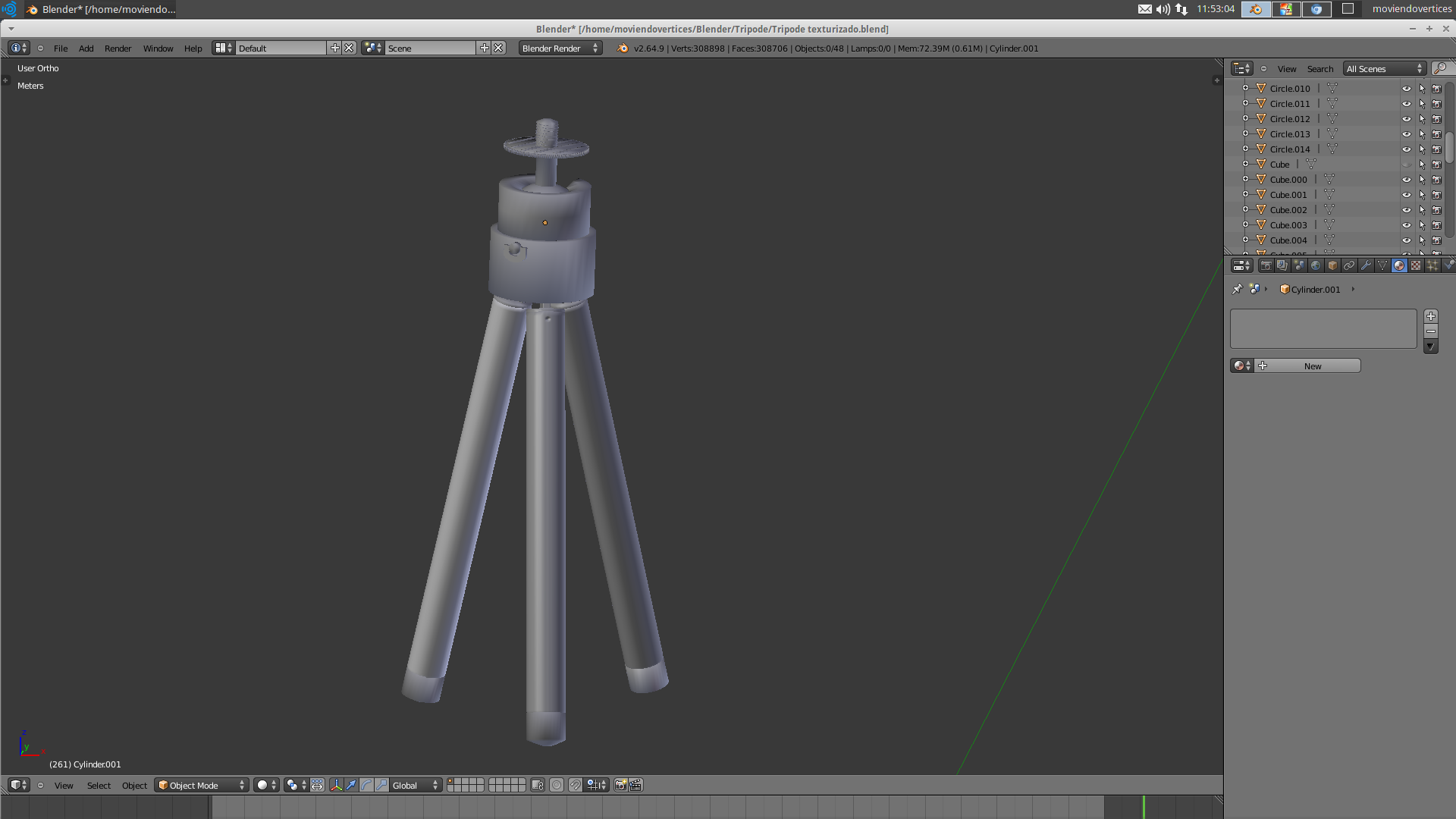Open the Render properties tab camera icon
The height and width of the screenshot is (819, 1456).
(1266, 265)
